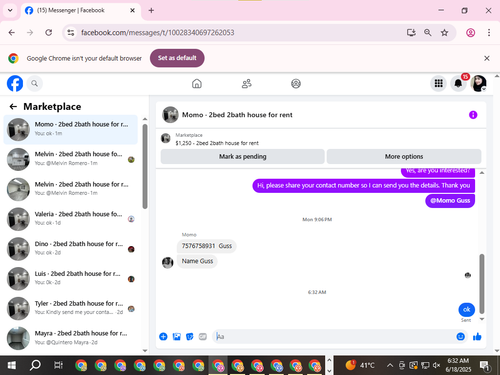
Task: Click the Facebook logo icon
Action: (15, 83)
